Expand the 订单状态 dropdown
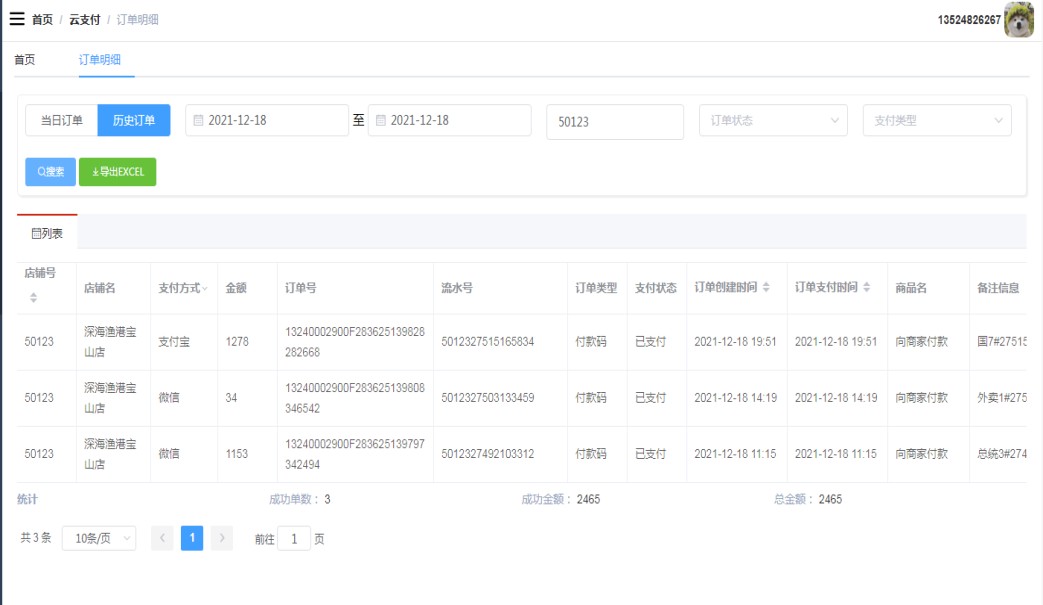 pos(773,120)
